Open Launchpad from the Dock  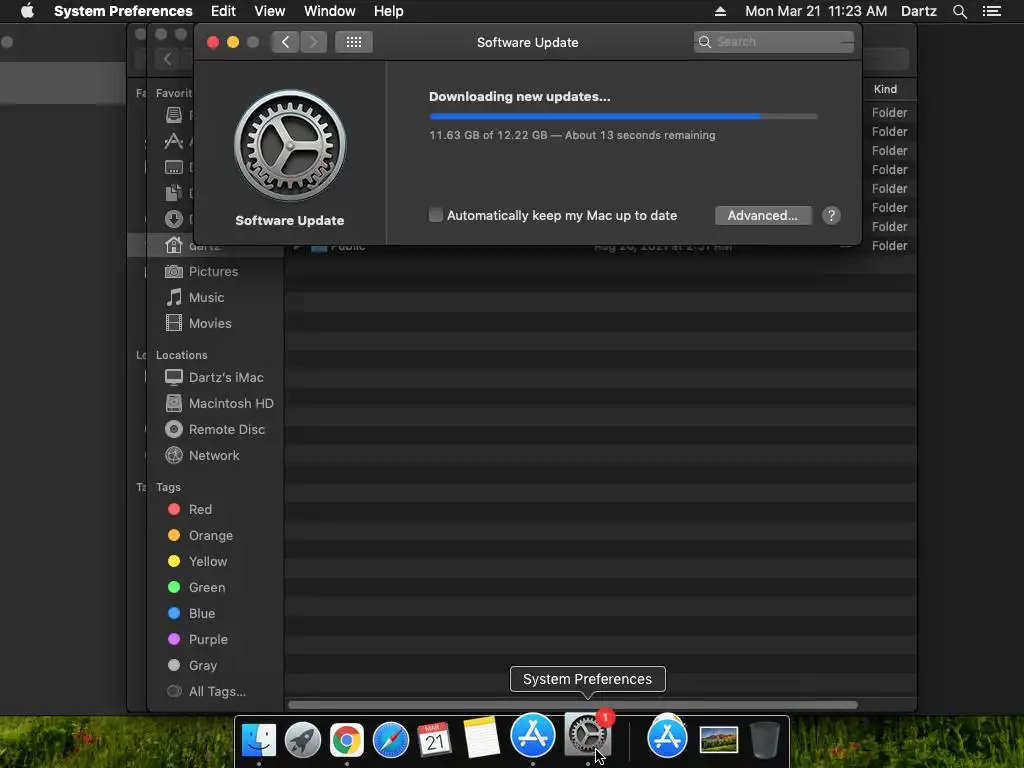point(302,740)
